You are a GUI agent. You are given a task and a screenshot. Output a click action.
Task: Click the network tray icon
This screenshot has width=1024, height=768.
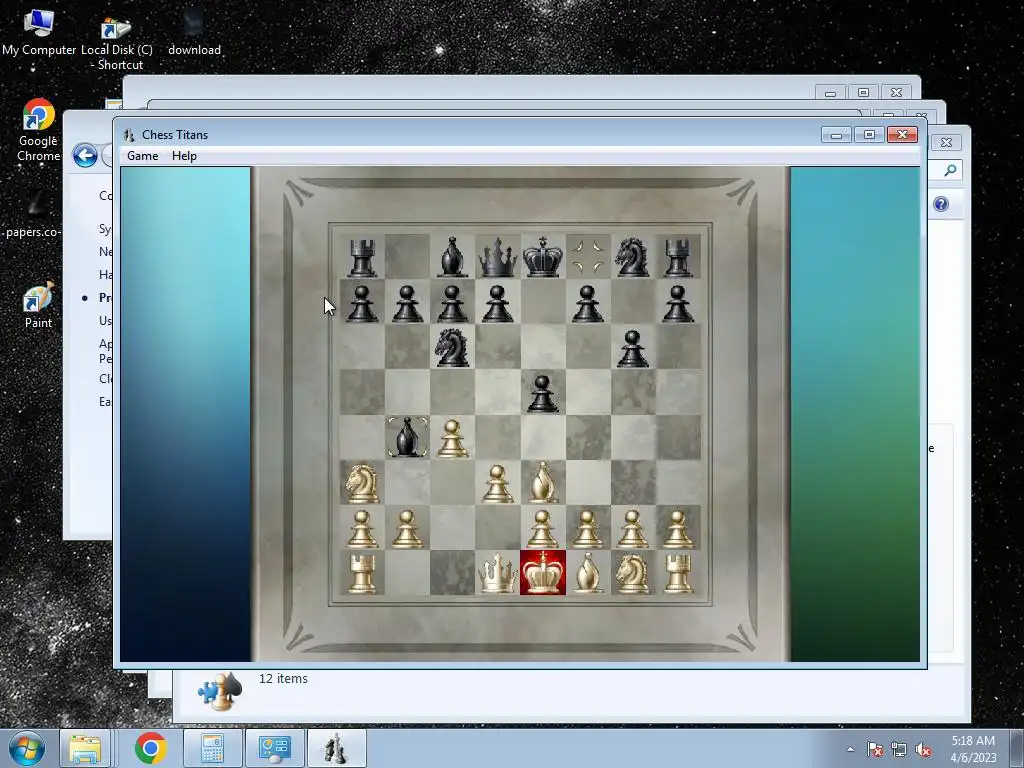coord(899,749)
